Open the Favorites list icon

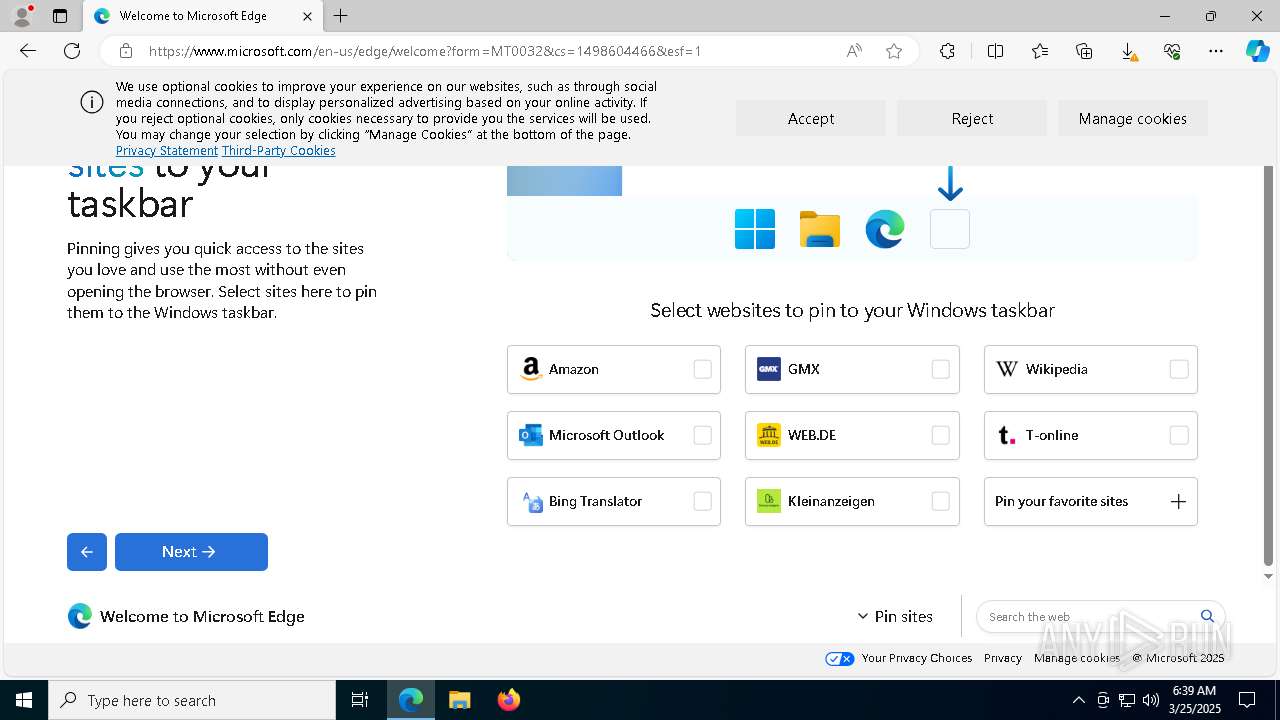1040,51
